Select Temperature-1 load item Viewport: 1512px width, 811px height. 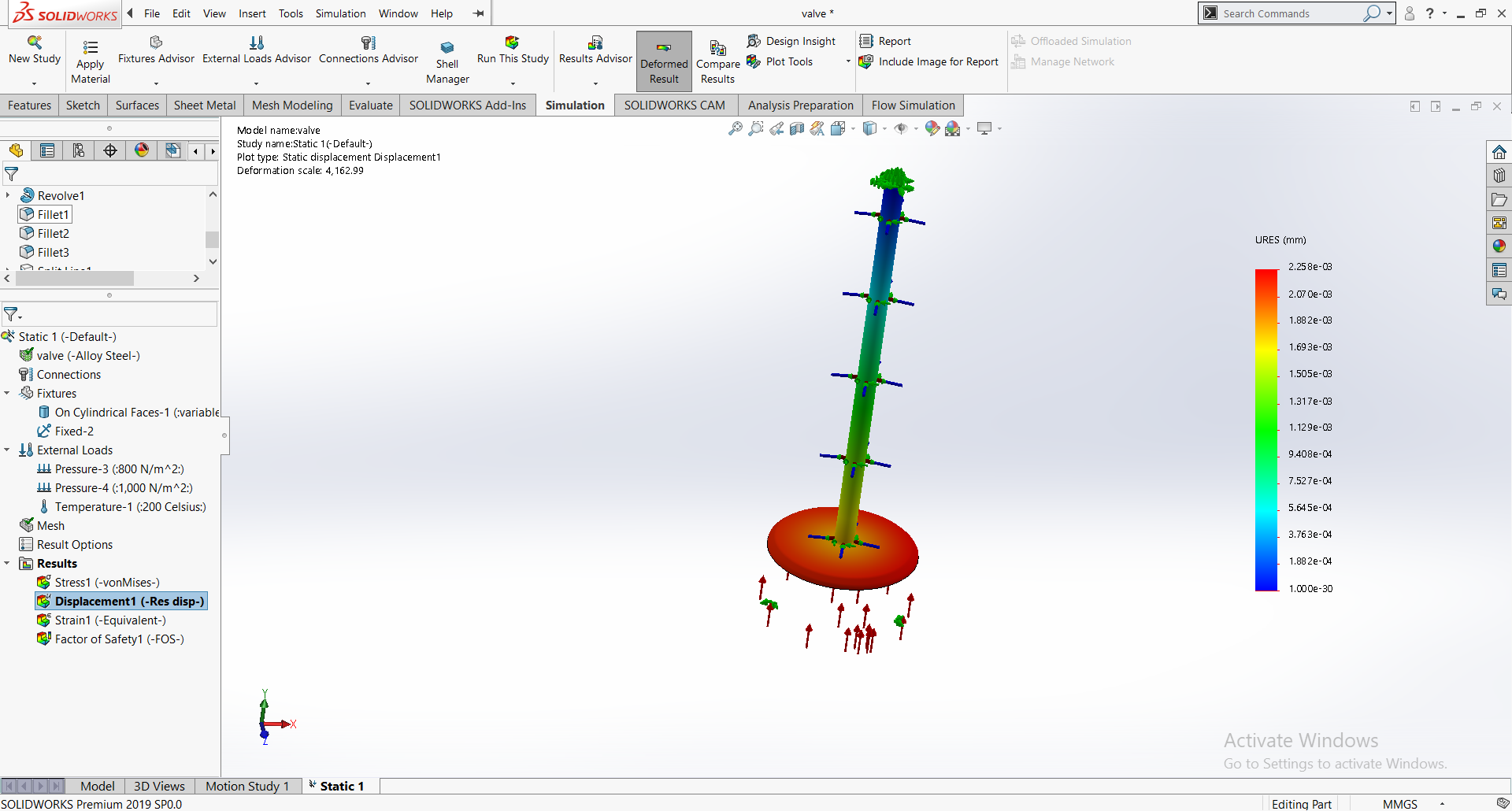122,506
